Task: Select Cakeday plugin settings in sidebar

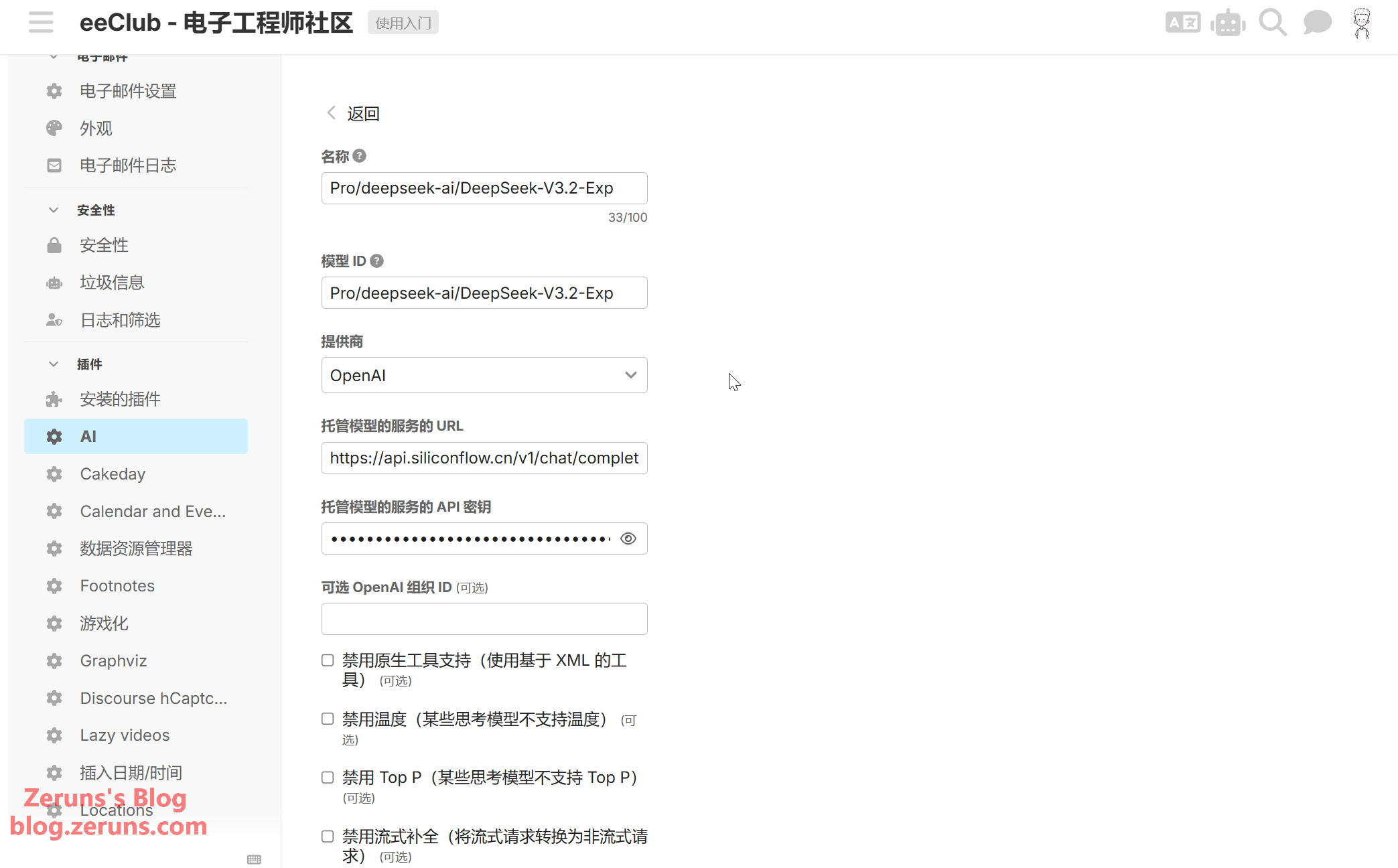Action: click(113, 474)
